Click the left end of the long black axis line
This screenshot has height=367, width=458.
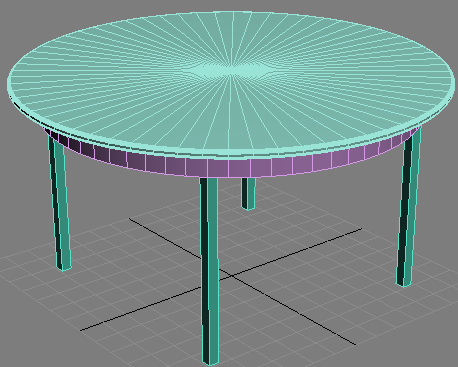[x=81, y=330]
